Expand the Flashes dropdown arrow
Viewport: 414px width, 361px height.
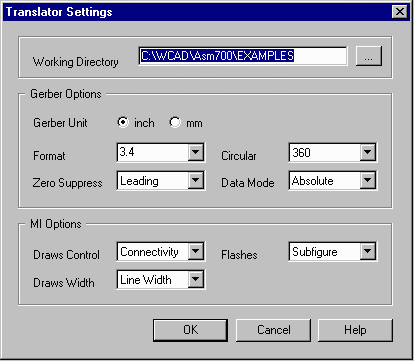coord(367,251)
